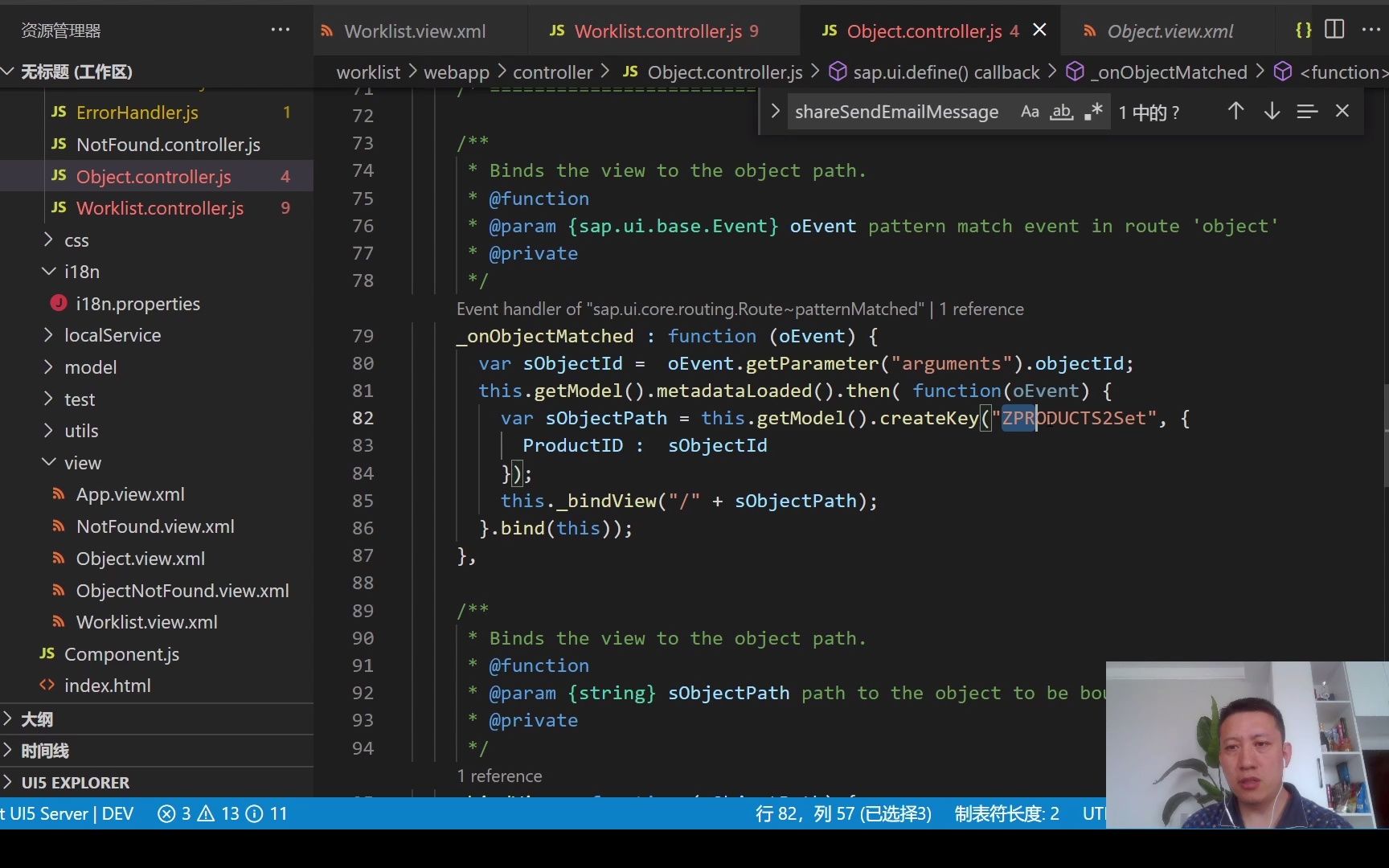1389x868 pixels.
Task: Click the 1 reference CodeLens link
Action: 499,776
